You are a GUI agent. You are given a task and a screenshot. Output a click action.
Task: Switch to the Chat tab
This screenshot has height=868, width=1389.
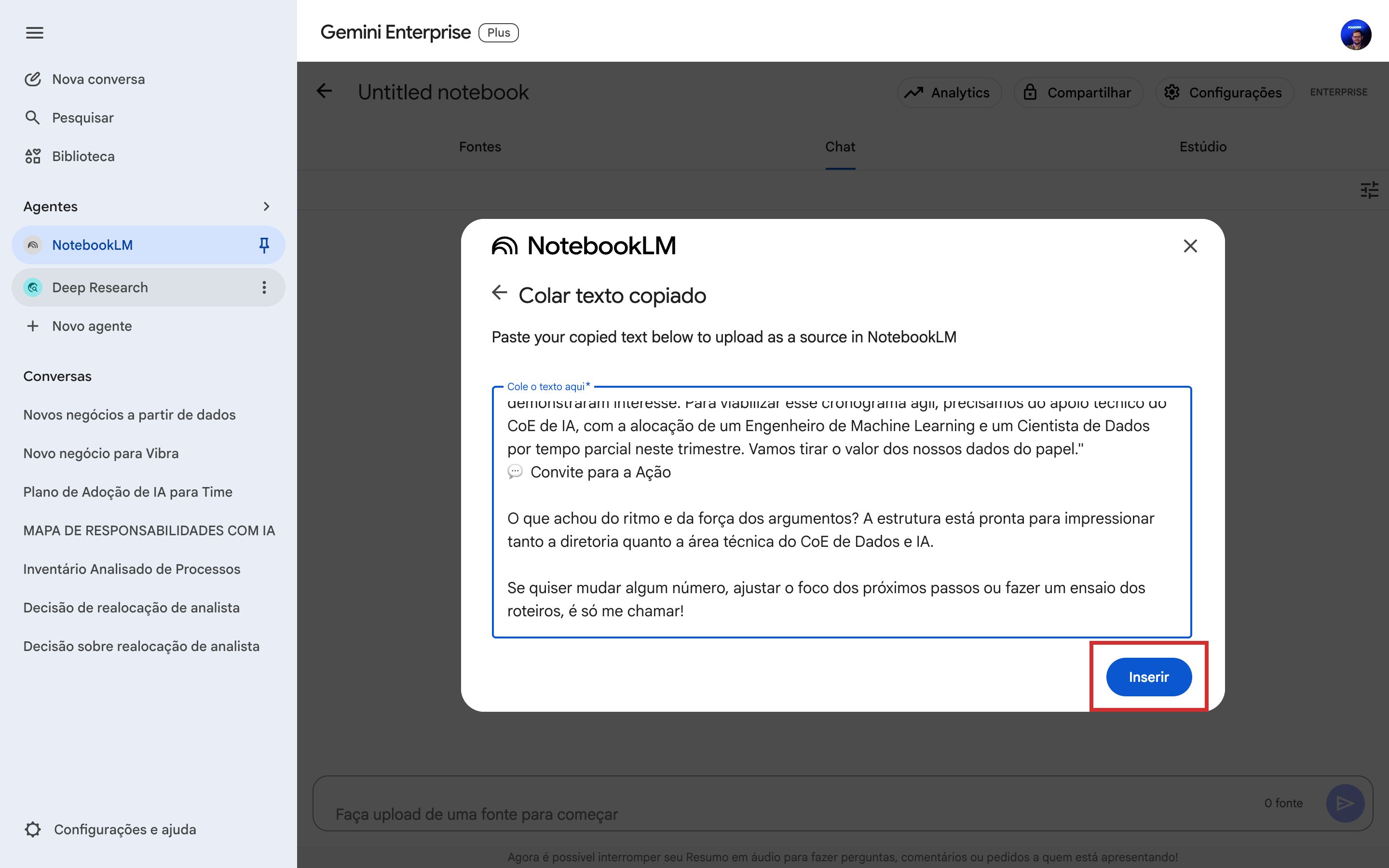point(840,147)
